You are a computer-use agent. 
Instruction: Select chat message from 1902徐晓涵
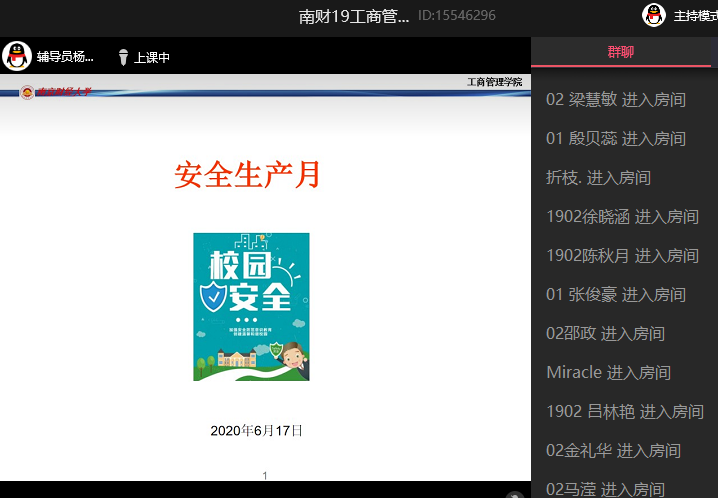[622, 216]
